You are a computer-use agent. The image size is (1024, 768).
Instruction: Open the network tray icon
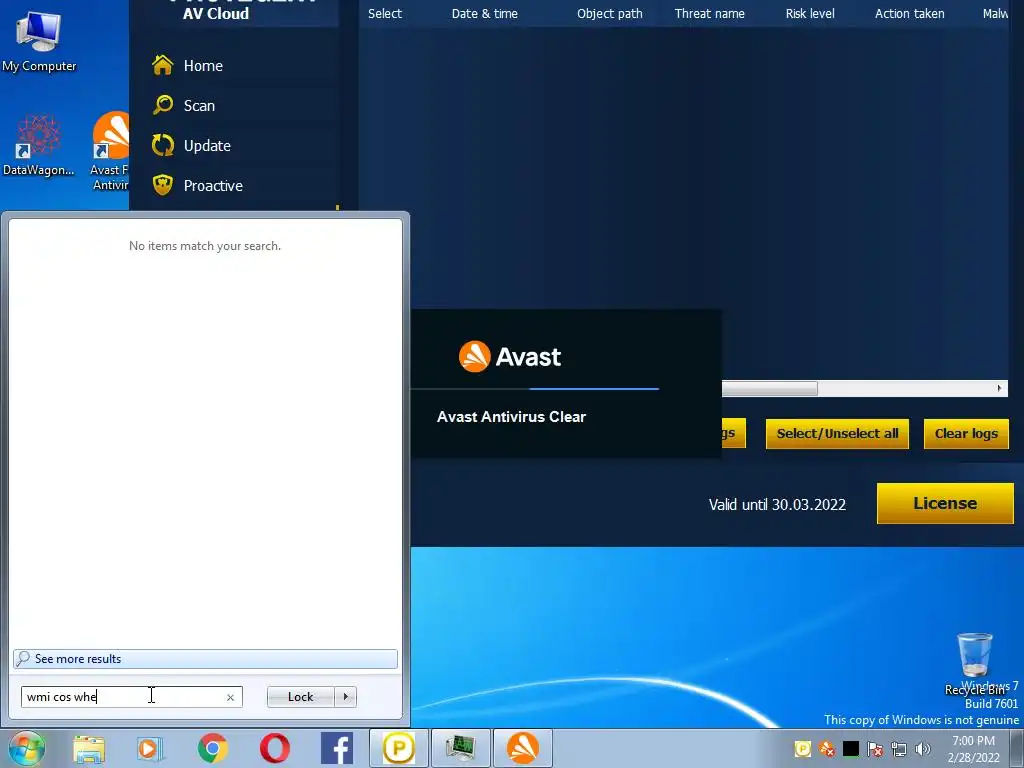[899, 749]
